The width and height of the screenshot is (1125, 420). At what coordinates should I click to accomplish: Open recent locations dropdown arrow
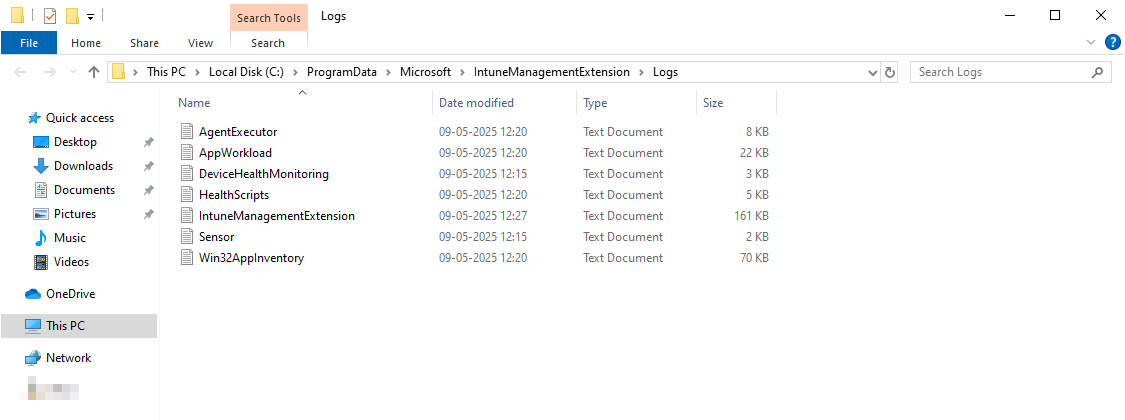click(73, 72)
